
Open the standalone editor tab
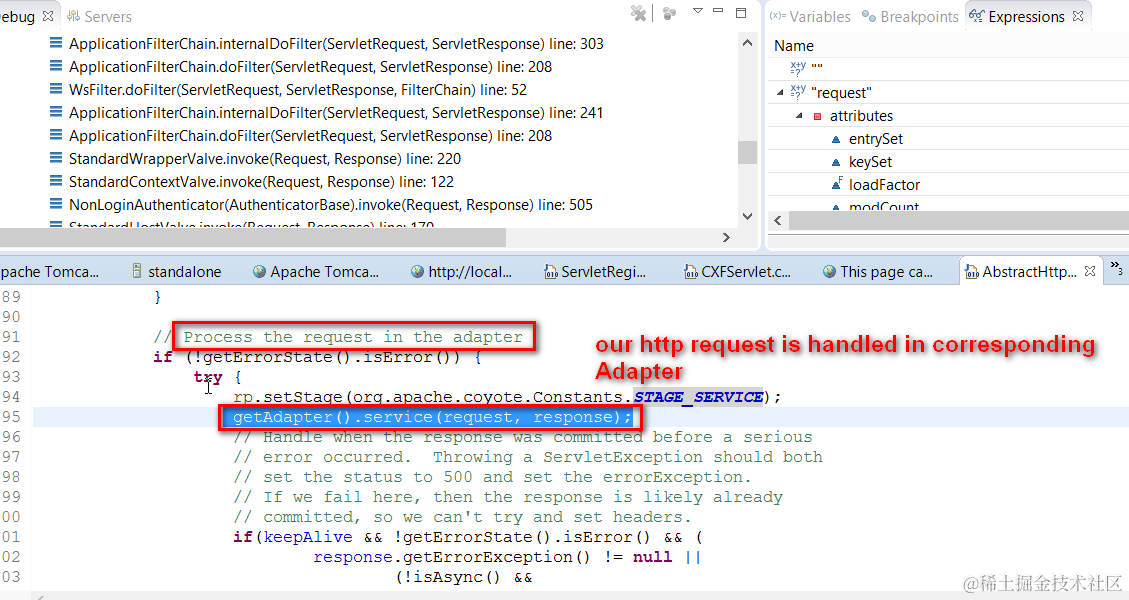tap(176, 272)
